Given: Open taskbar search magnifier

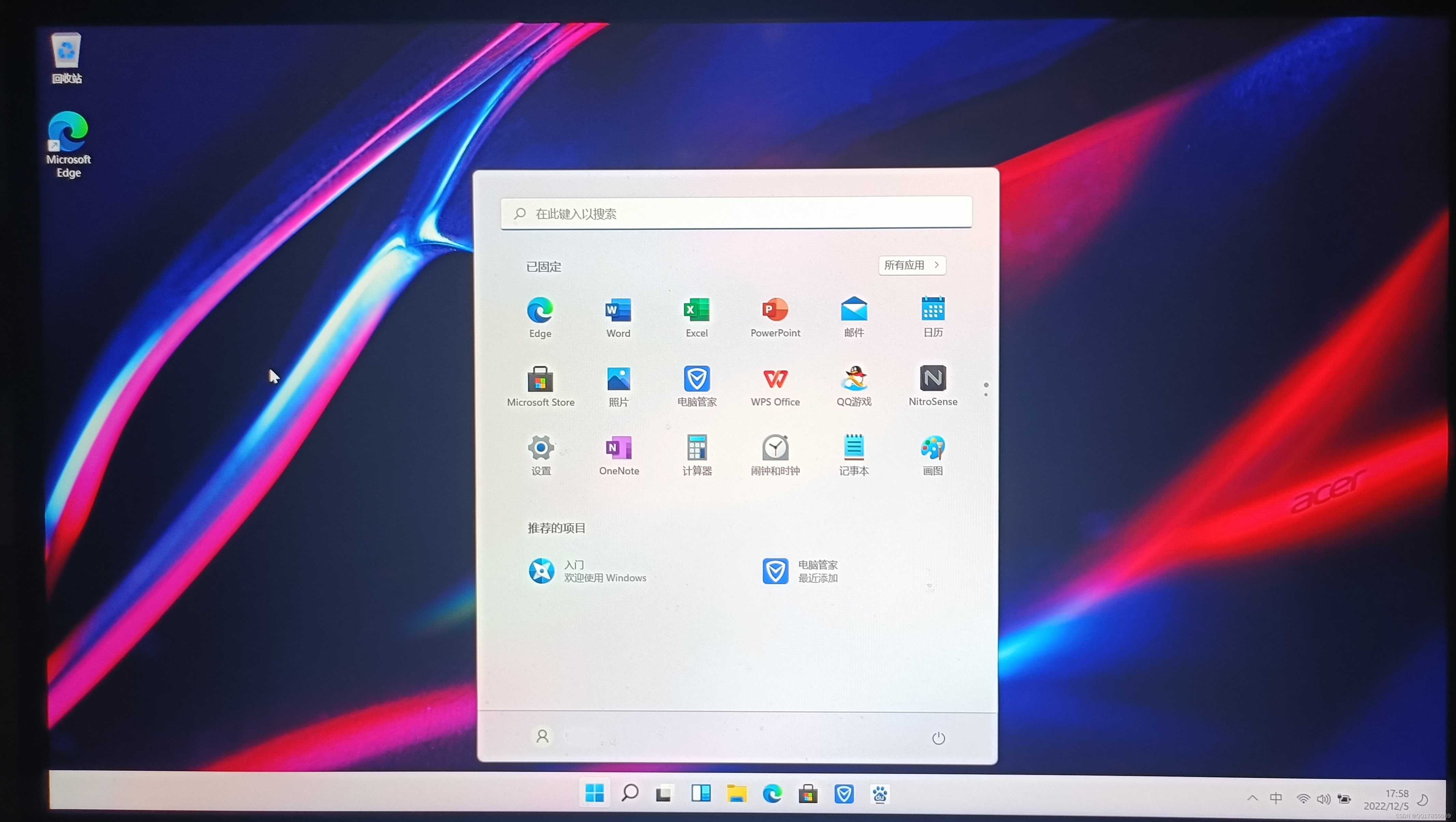Looking at the screenshot, I should [x=630, y=793].
